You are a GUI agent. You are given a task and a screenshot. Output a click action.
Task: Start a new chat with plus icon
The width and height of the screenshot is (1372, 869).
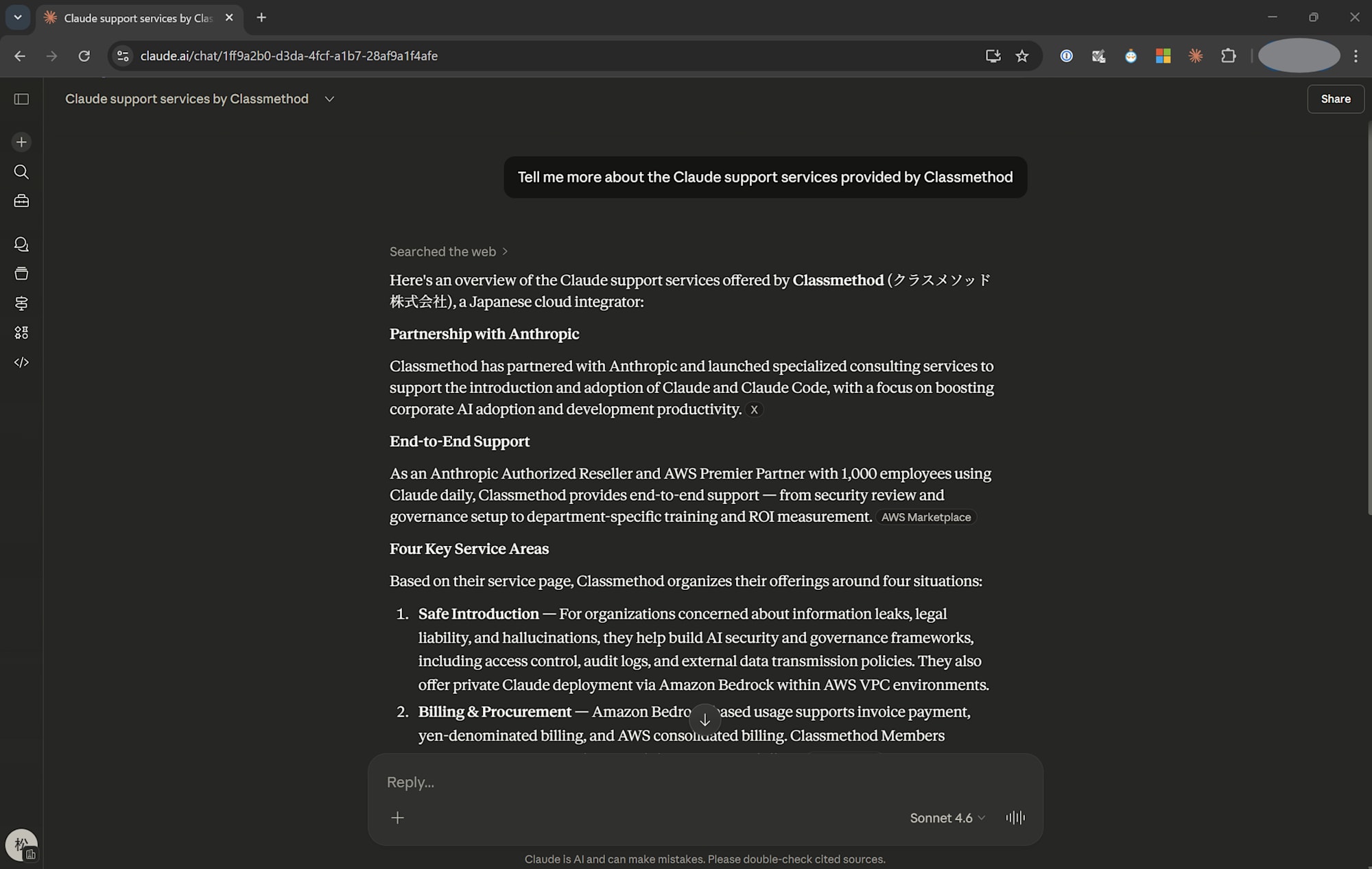tap(21, 142)
